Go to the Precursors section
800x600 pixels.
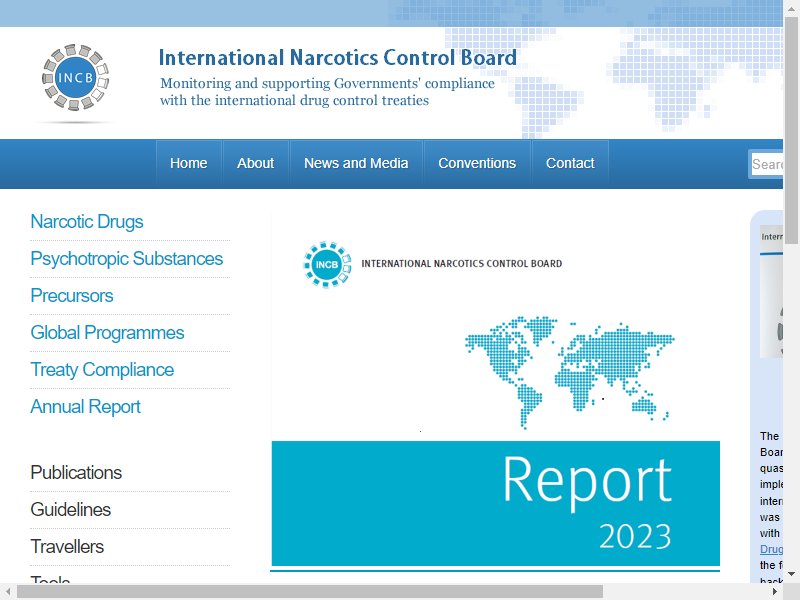pos(72,295)
